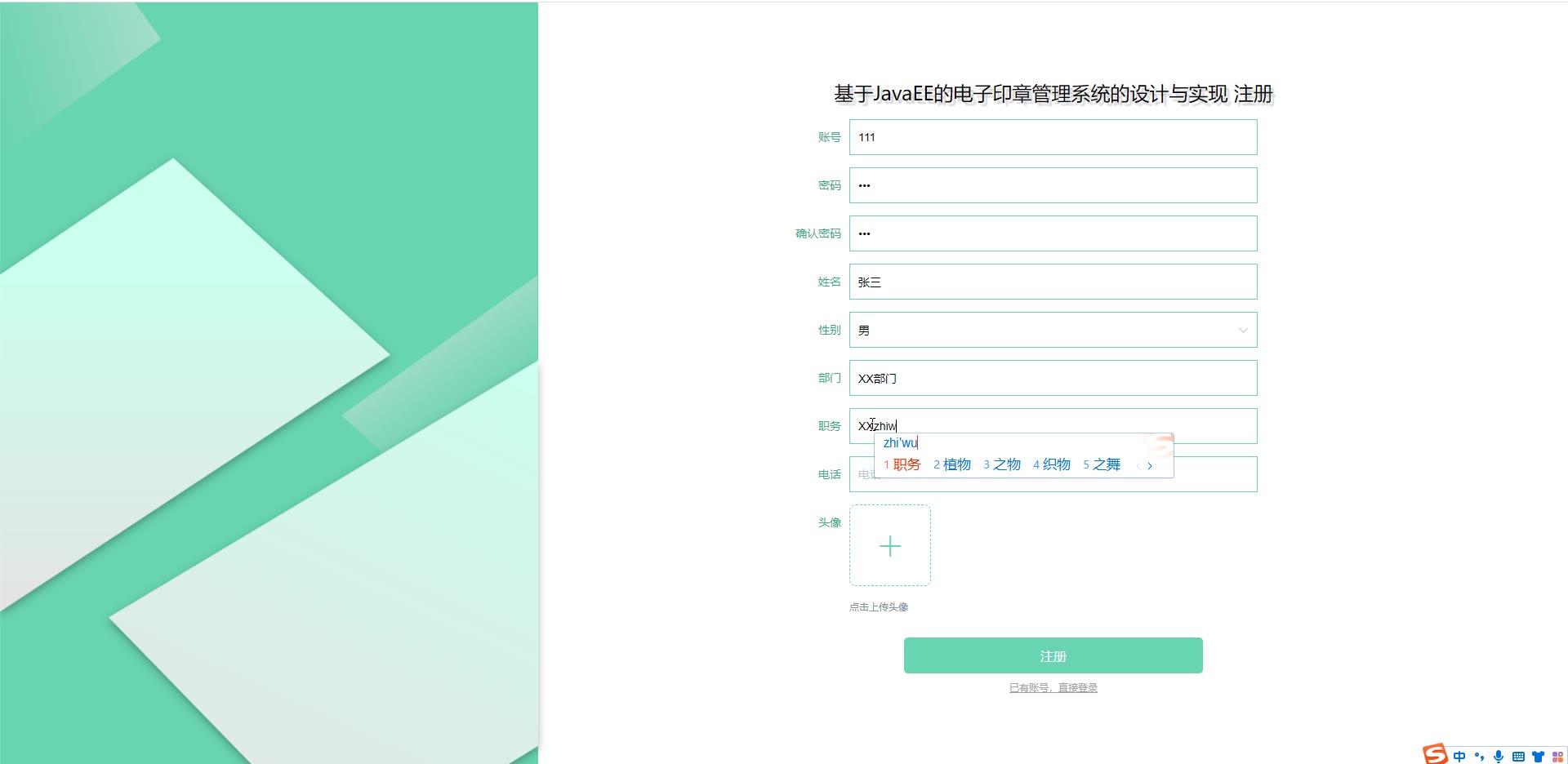1568x764 pixels.
Task: Go to previous candidate page arrow
Action: [x=1138, y=466]
